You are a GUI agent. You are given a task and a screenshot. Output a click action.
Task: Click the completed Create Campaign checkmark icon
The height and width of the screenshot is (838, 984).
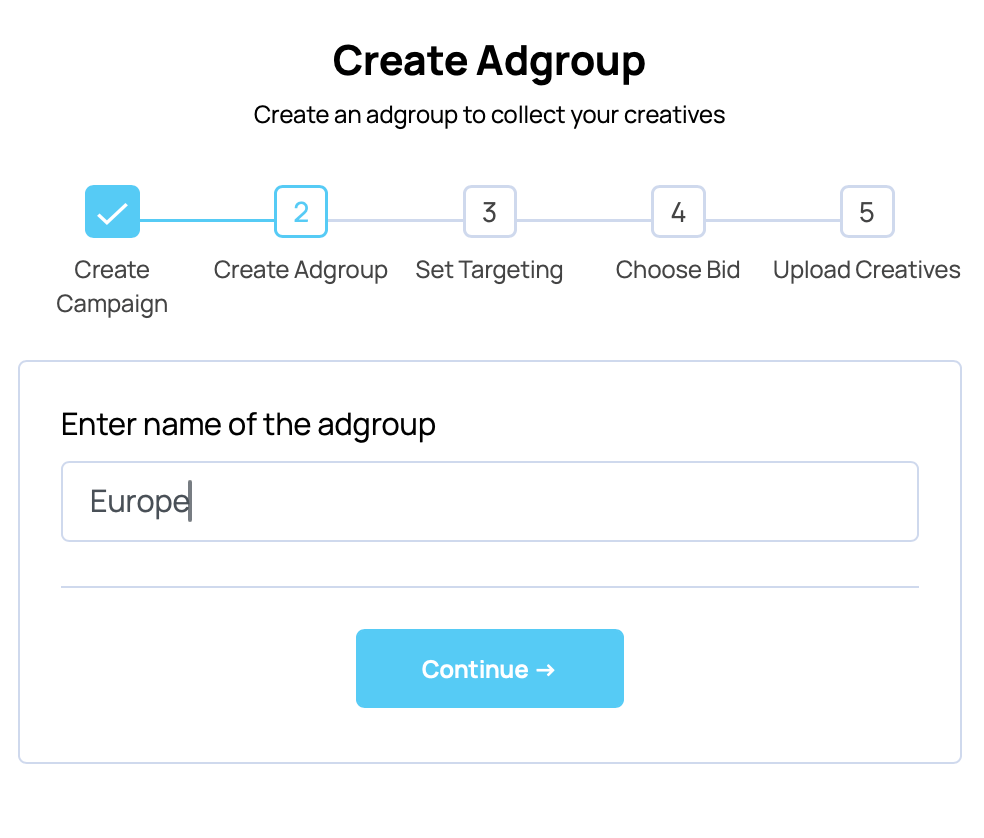click(112, 211)
